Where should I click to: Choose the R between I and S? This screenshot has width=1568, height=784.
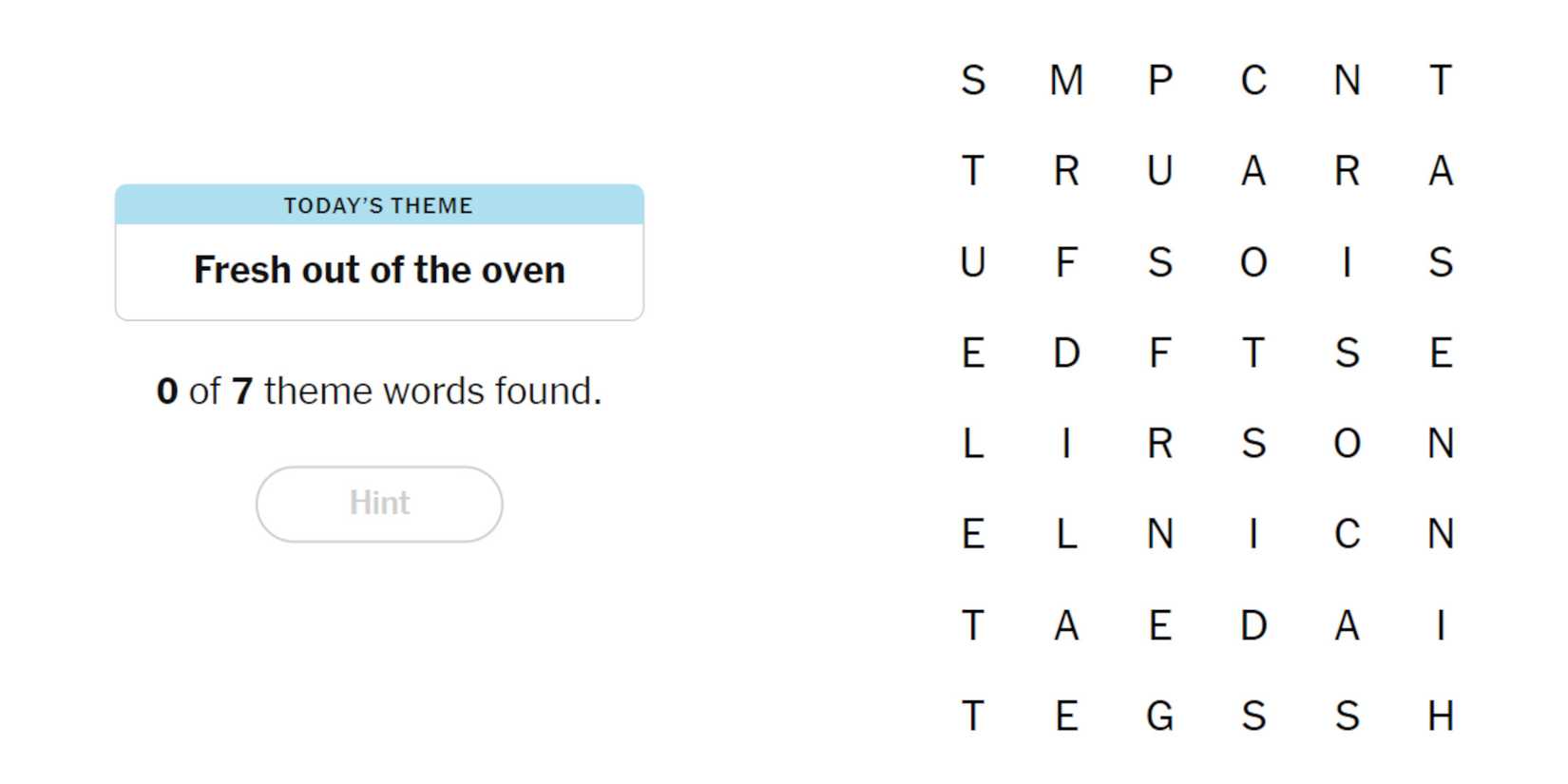point(1159,443)
